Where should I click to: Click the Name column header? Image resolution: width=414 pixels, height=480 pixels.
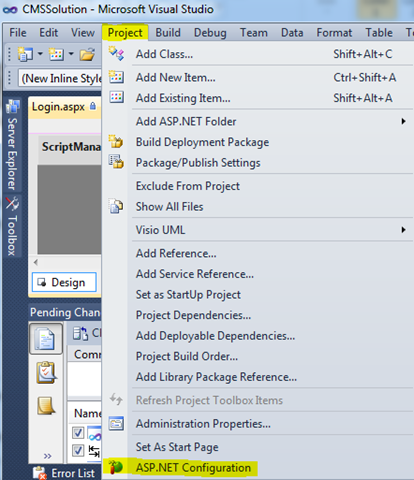coord(85,413)
